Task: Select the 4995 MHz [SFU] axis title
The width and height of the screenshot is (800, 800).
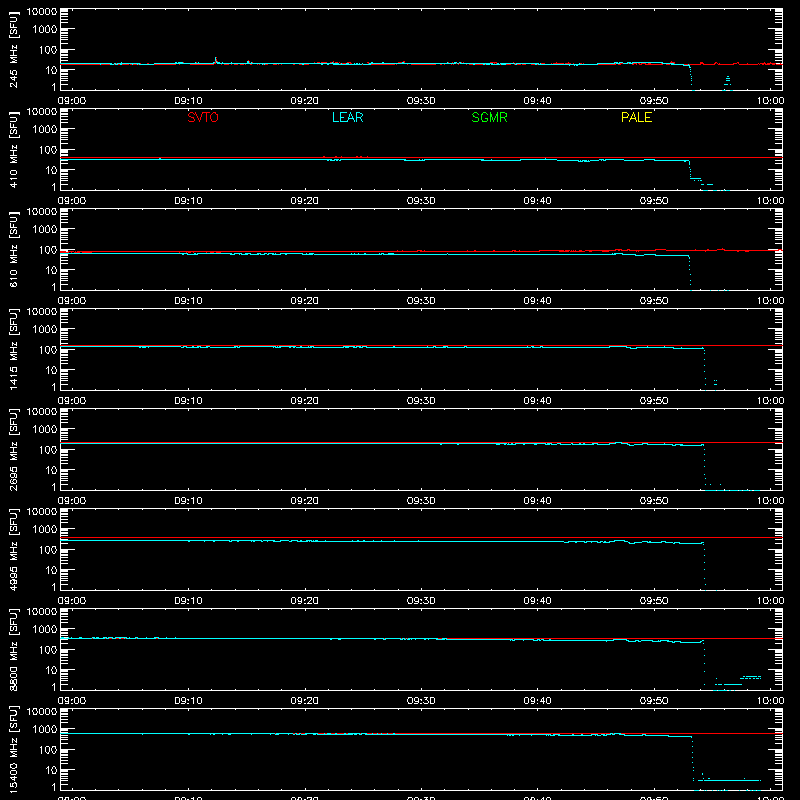Action: tap(13, 550)
